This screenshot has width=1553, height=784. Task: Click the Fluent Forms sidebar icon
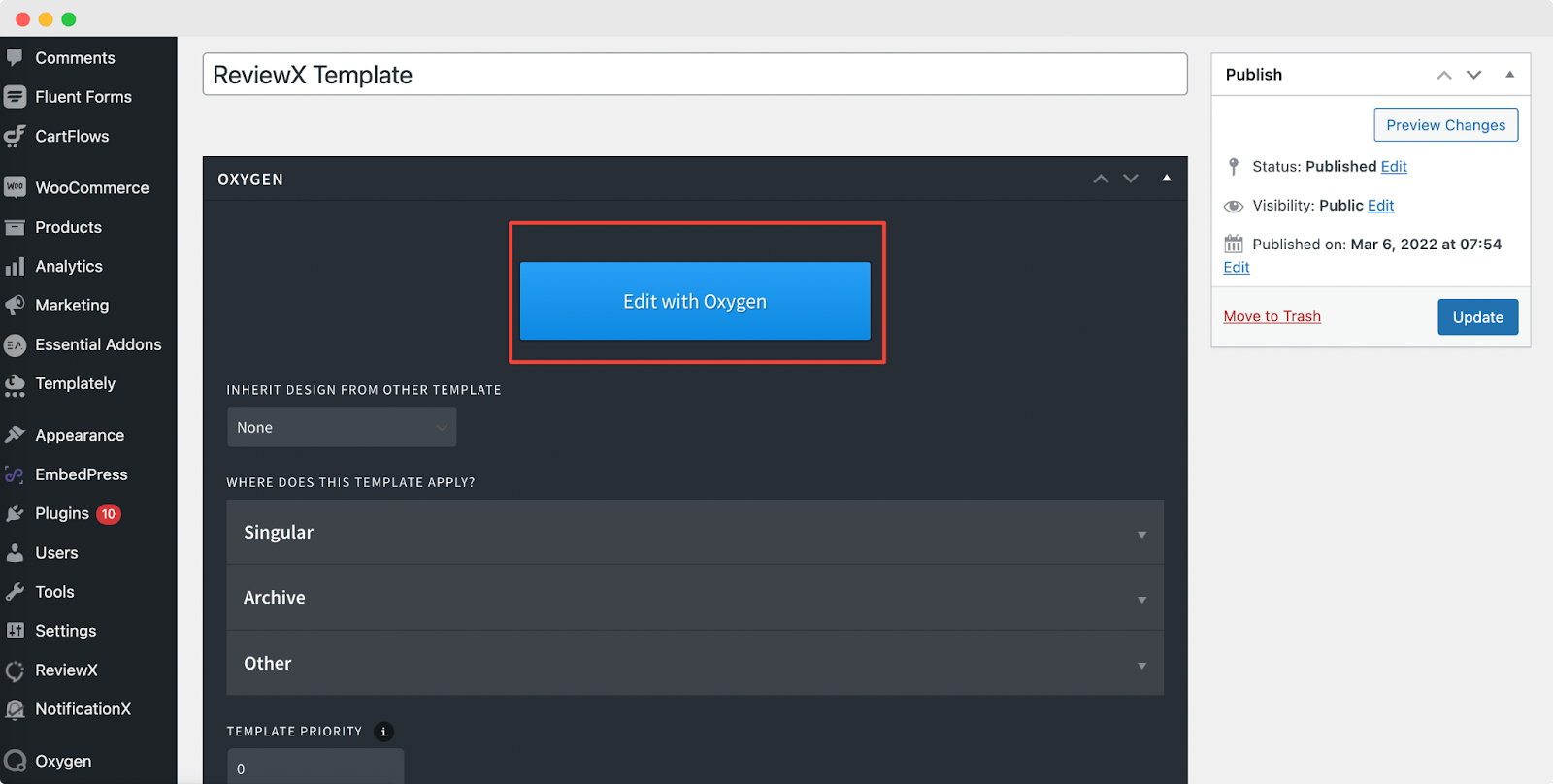click(x=15, y=97)
